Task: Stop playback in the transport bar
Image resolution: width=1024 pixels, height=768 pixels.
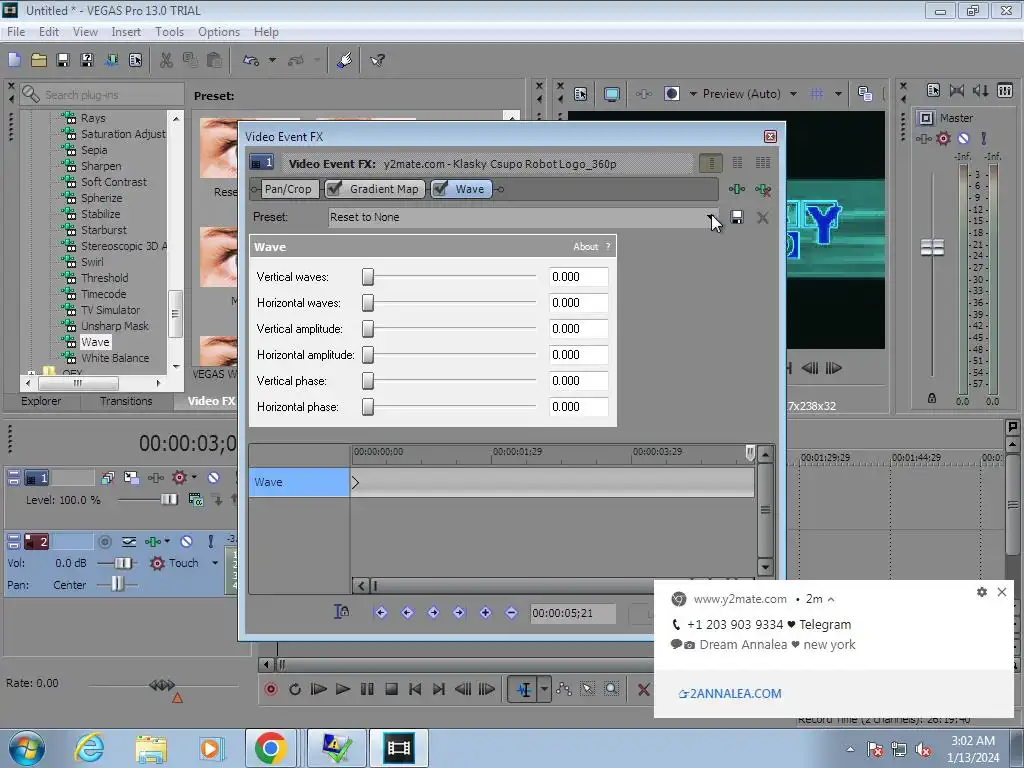Action: (x=391, y=689)
